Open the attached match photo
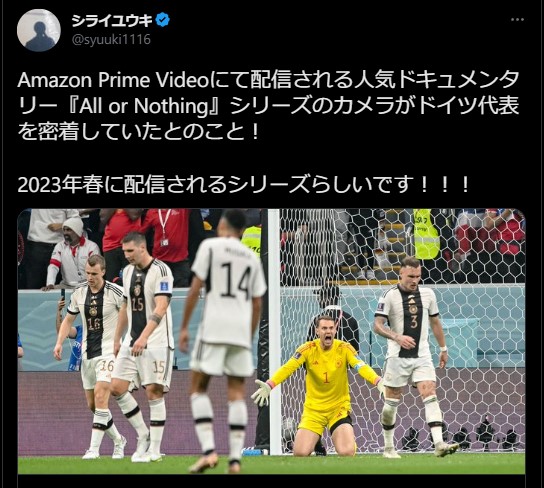Screen dimensions: 544x488 click(271, 341)
